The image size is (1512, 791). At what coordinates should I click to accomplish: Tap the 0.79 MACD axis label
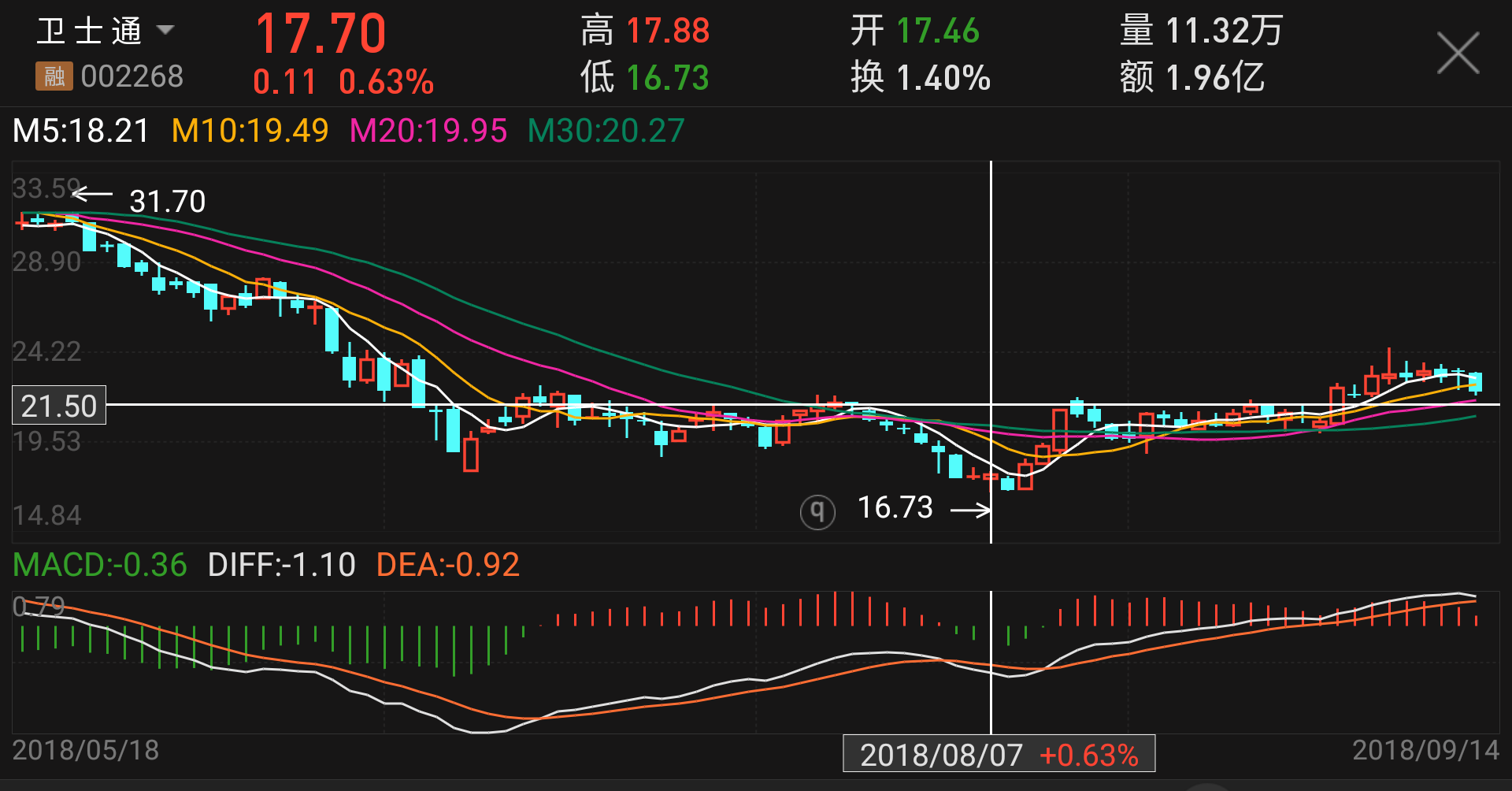click(x=39, y=606)
